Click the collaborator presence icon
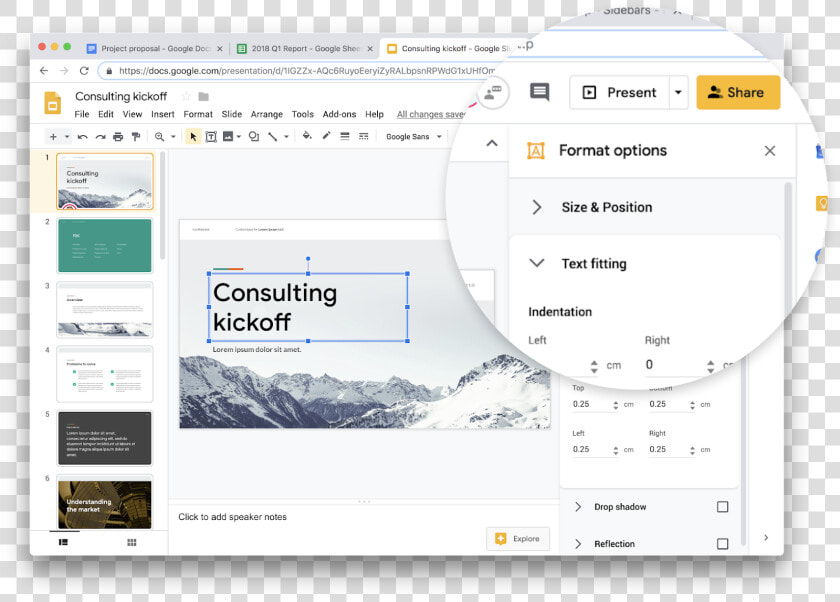 pos(493,93)
